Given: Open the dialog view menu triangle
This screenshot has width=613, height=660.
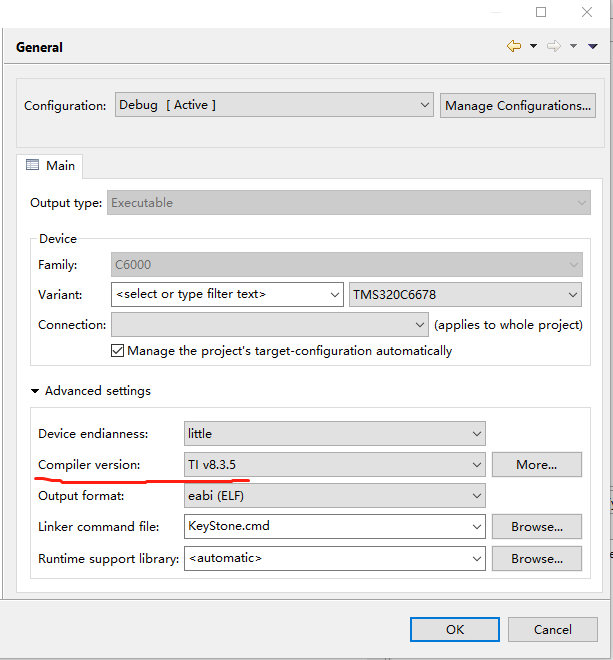Looking at the screenshot, I should (593, 46).
